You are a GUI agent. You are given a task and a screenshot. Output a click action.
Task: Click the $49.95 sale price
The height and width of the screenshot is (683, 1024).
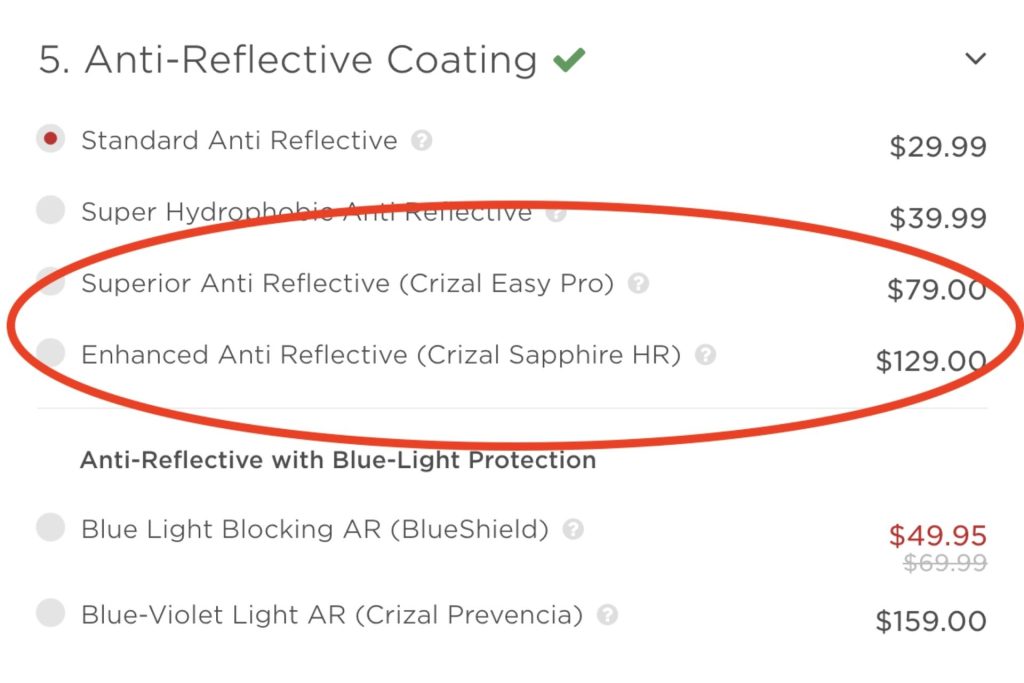coord(938,536)
